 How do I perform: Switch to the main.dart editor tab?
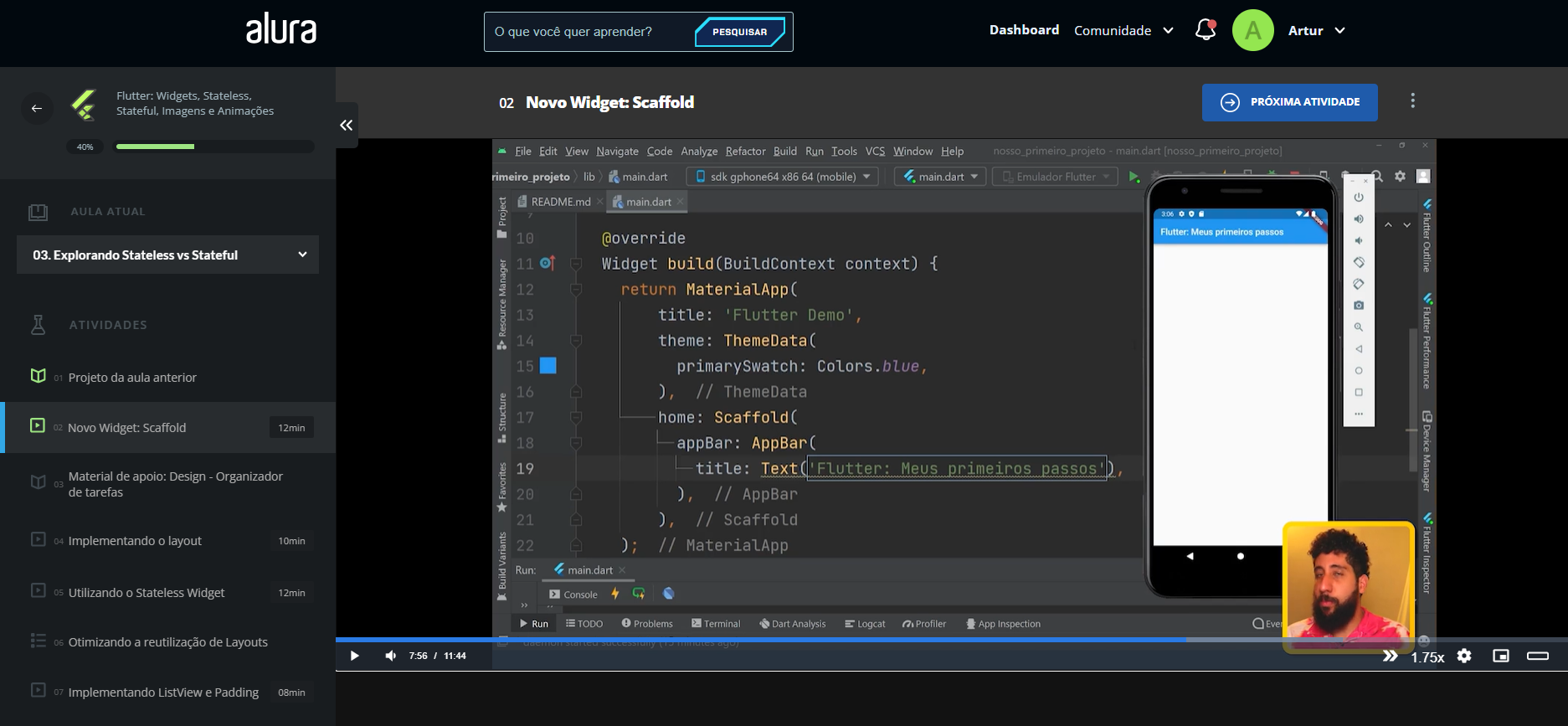click(x=648, y=202)
